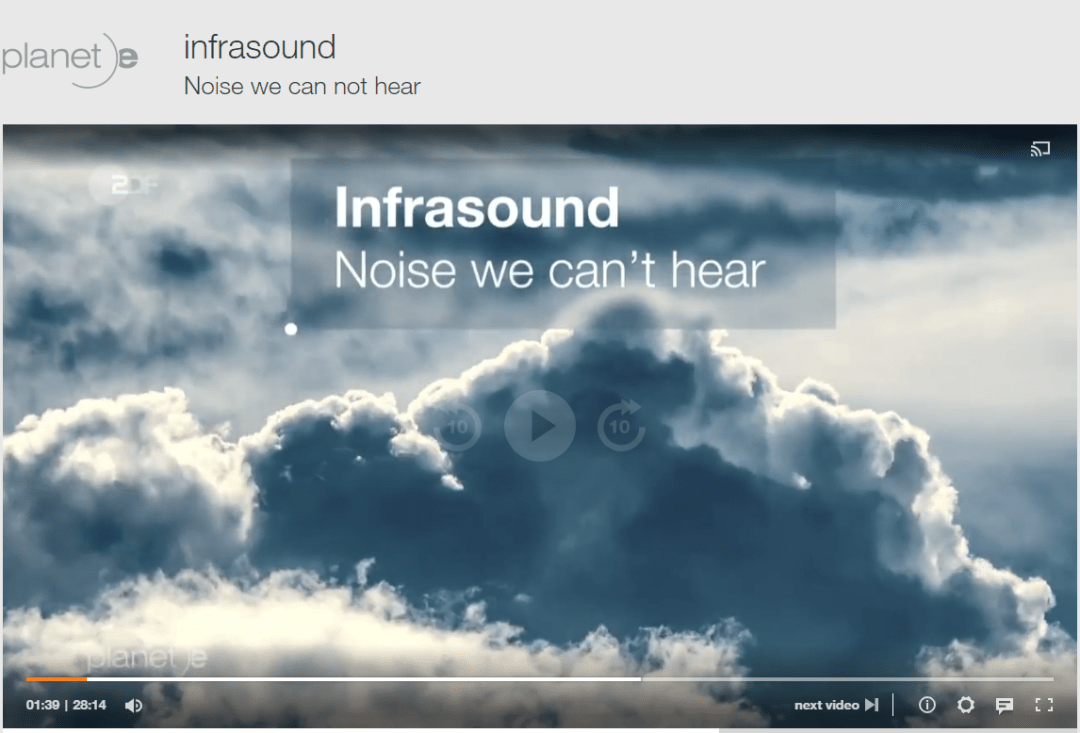Jump to the next video
1080x733 pixels.
pyautogui.click(x=826, y=705)
